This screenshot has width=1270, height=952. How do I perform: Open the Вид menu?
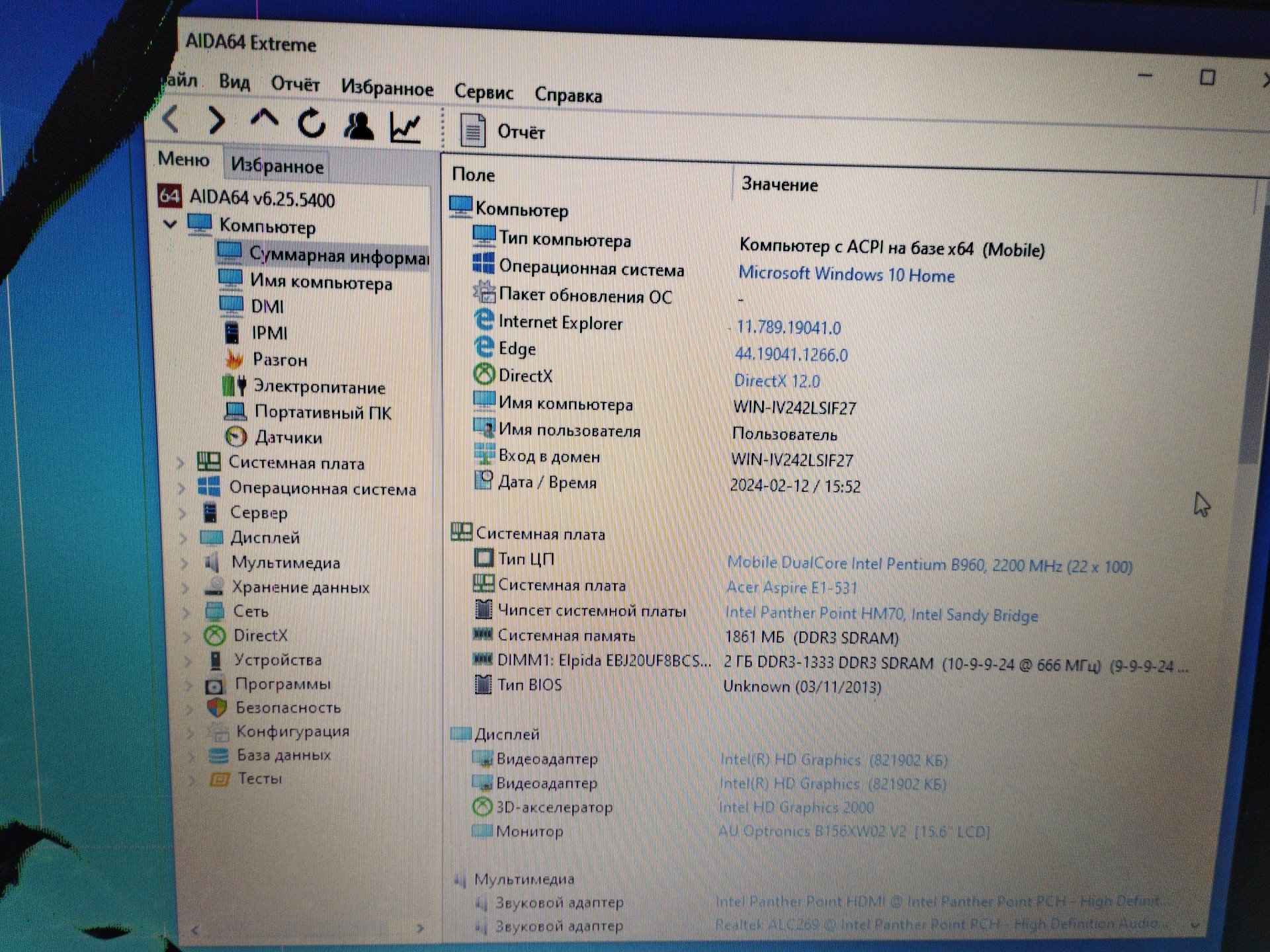point(234,82)
